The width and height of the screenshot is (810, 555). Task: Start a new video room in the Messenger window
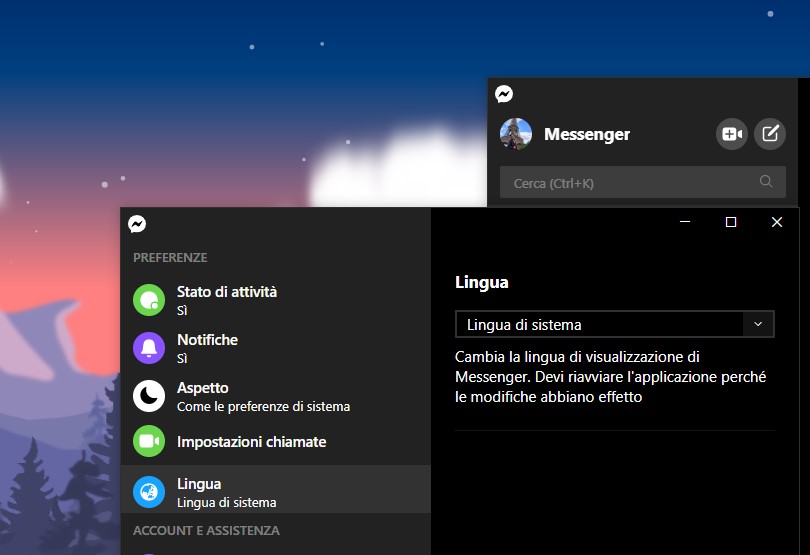[x=731, y=134]
